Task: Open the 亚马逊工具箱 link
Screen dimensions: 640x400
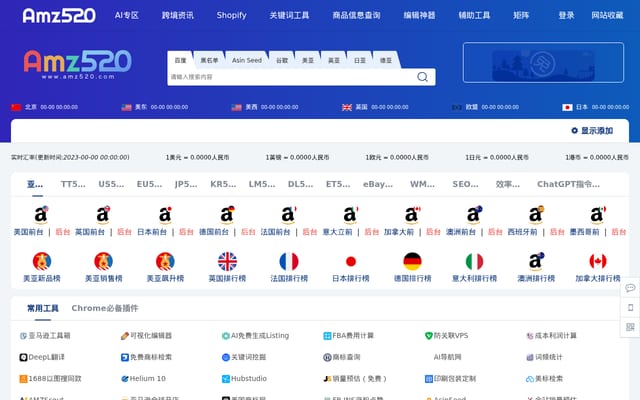Action: tap(45, 336)
